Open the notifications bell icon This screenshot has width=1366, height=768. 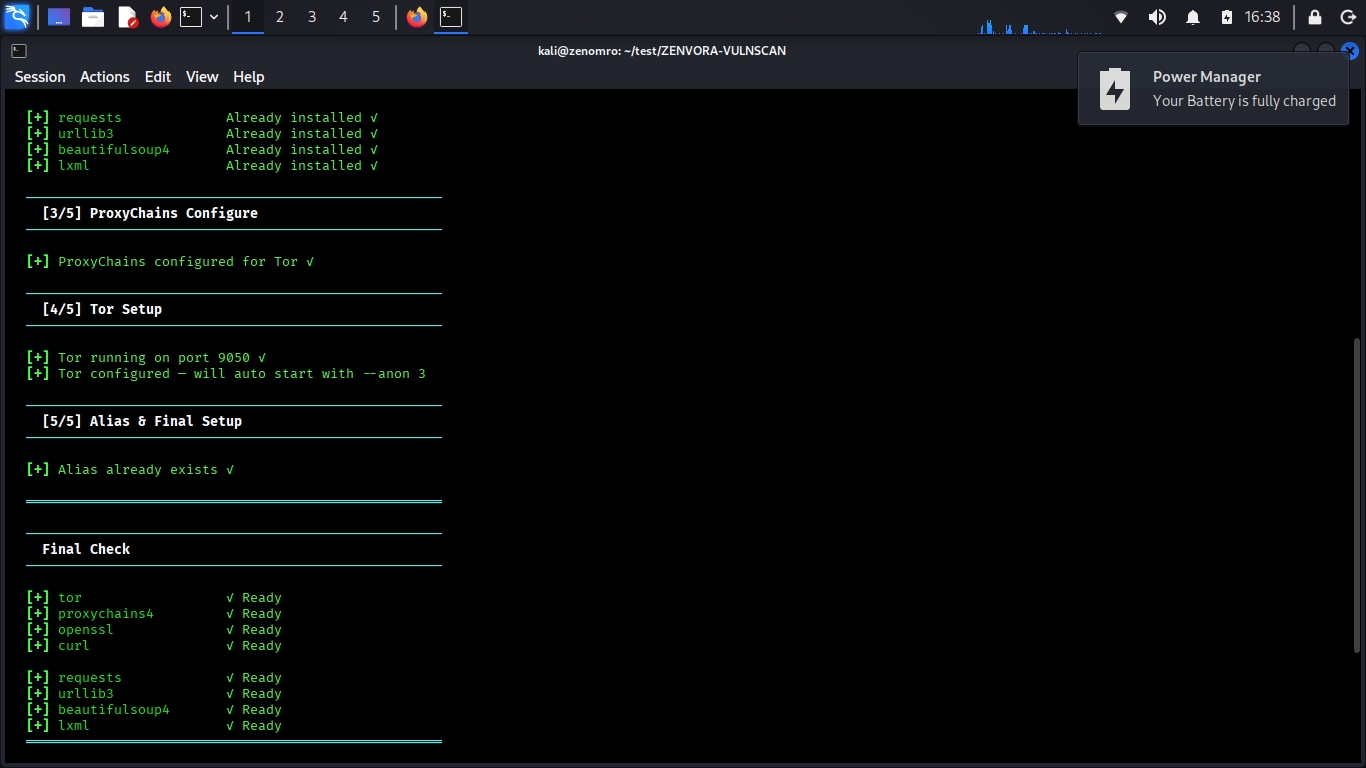1193,17
